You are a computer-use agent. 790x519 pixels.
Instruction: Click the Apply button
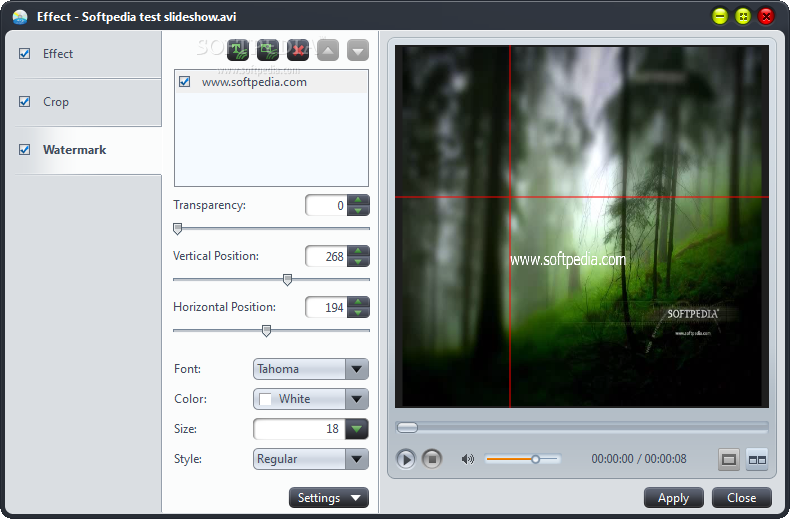click(x=674, y=498)
